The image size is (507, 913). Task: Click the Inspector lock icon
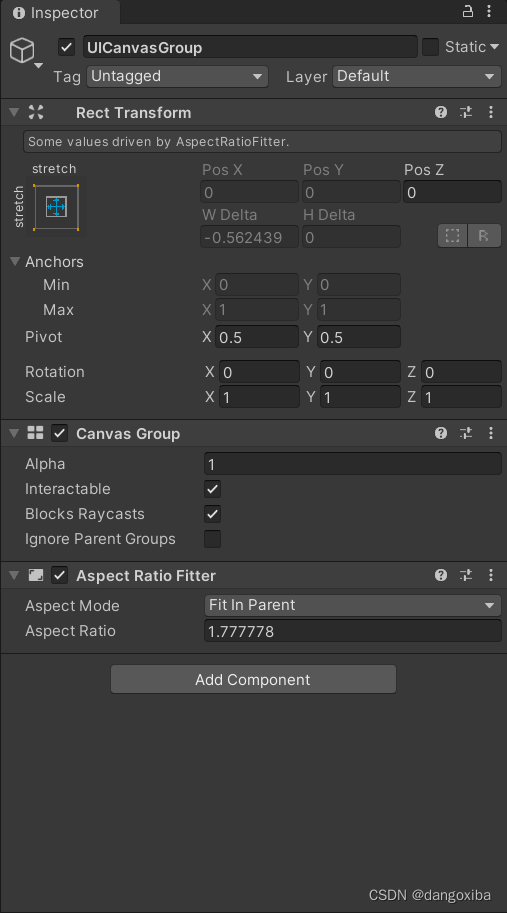tap(468, 12)
